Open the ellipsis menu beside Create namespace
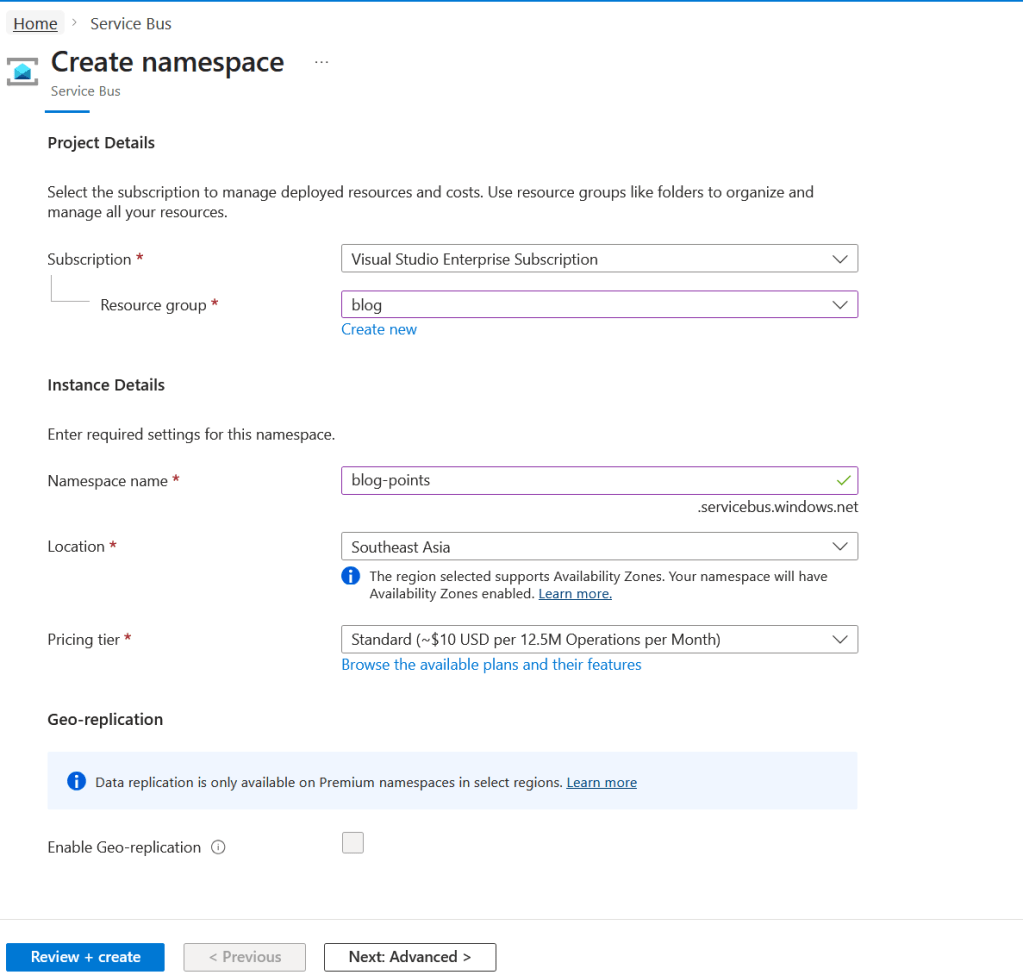Image resolution: width=1023 pixels, height=975 pixels. 321,63
